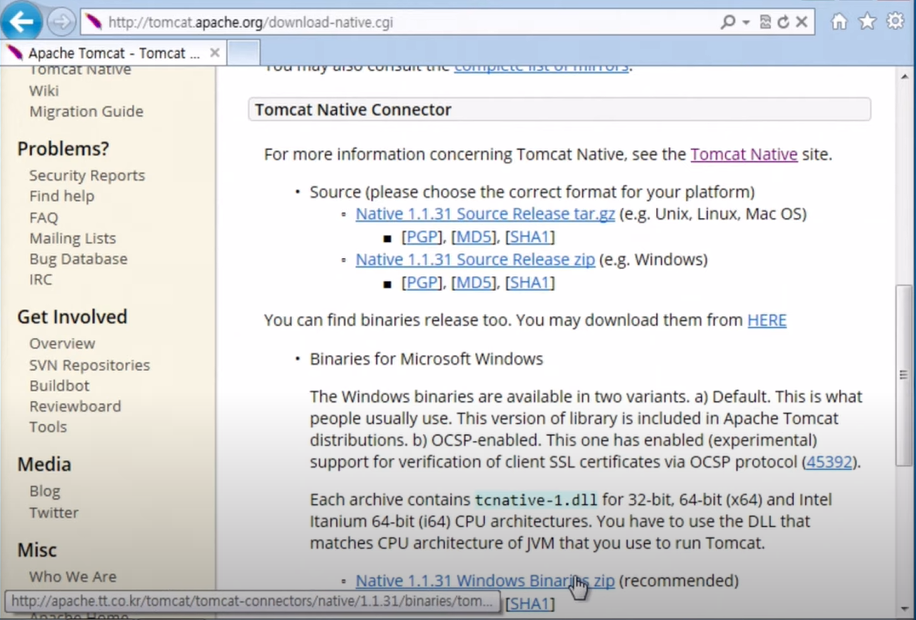The height and width of the screenshot is (620, 916).
Task: Go to Mailing Lists
Action: 72,238
